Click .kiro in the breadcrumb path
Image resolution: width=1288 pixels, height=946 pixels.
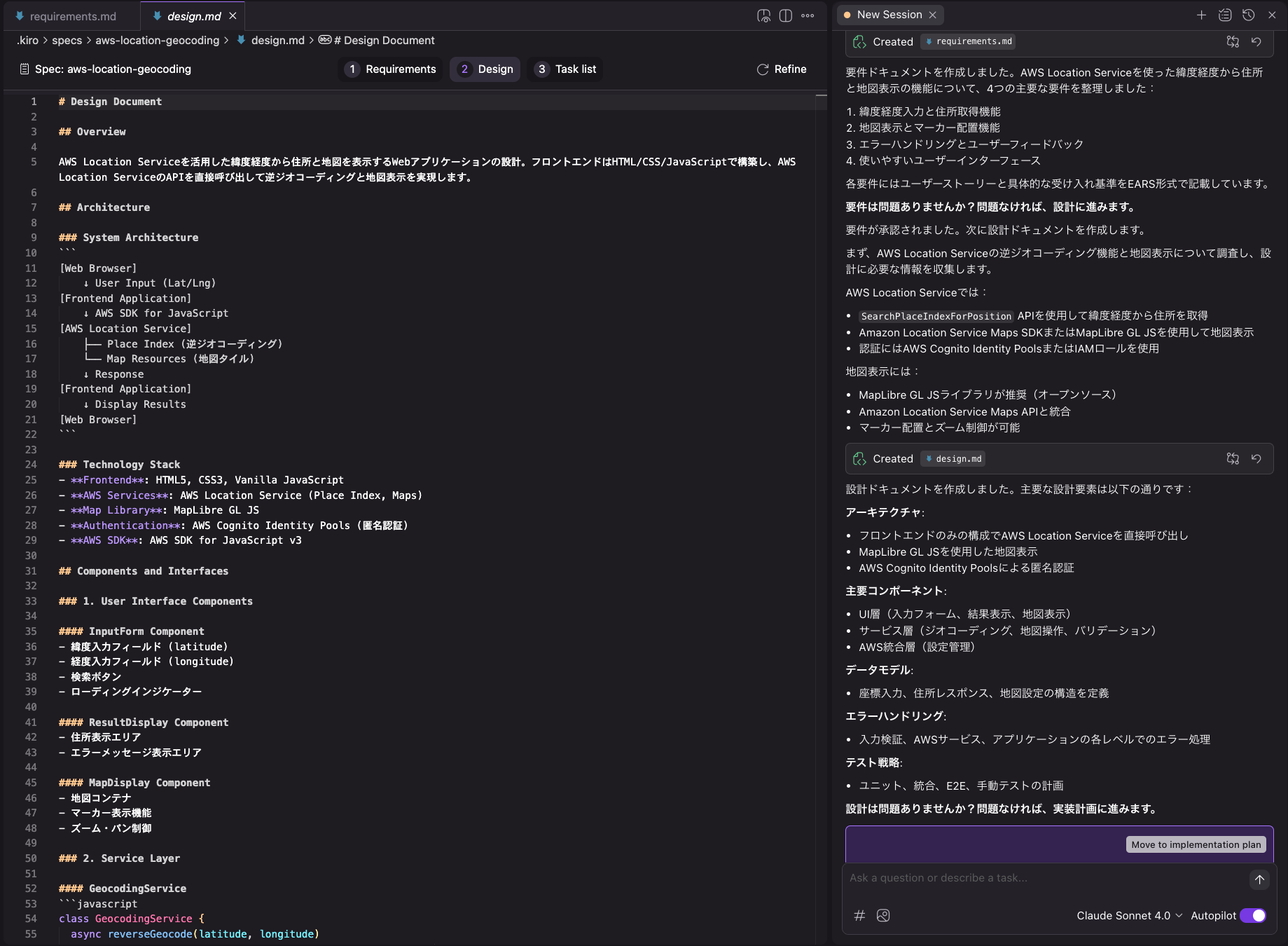[x=27, y=41]
